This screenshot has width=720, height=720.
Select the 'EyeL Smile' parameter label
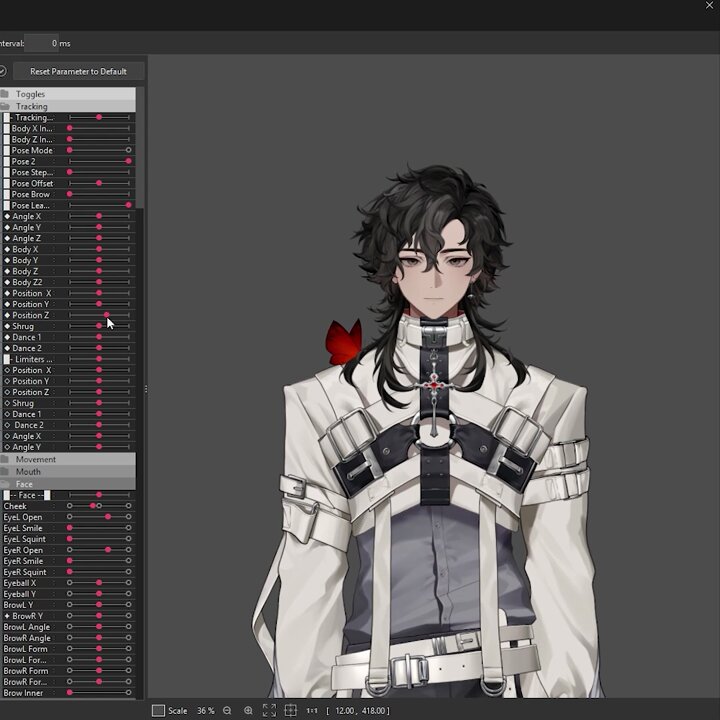point(23,528)
